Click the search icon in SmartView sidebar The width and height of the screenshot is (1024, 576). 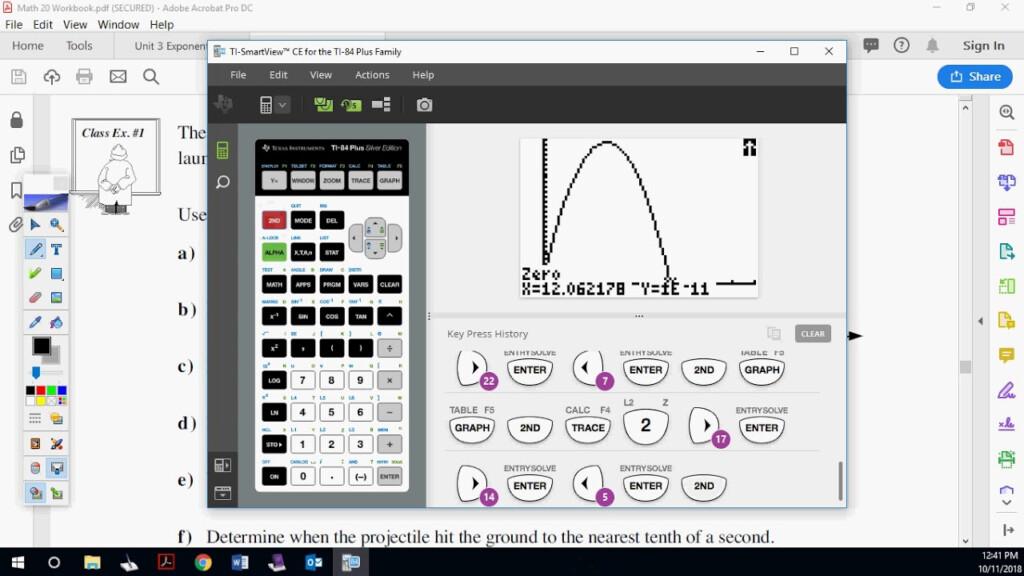pos(223,182)
